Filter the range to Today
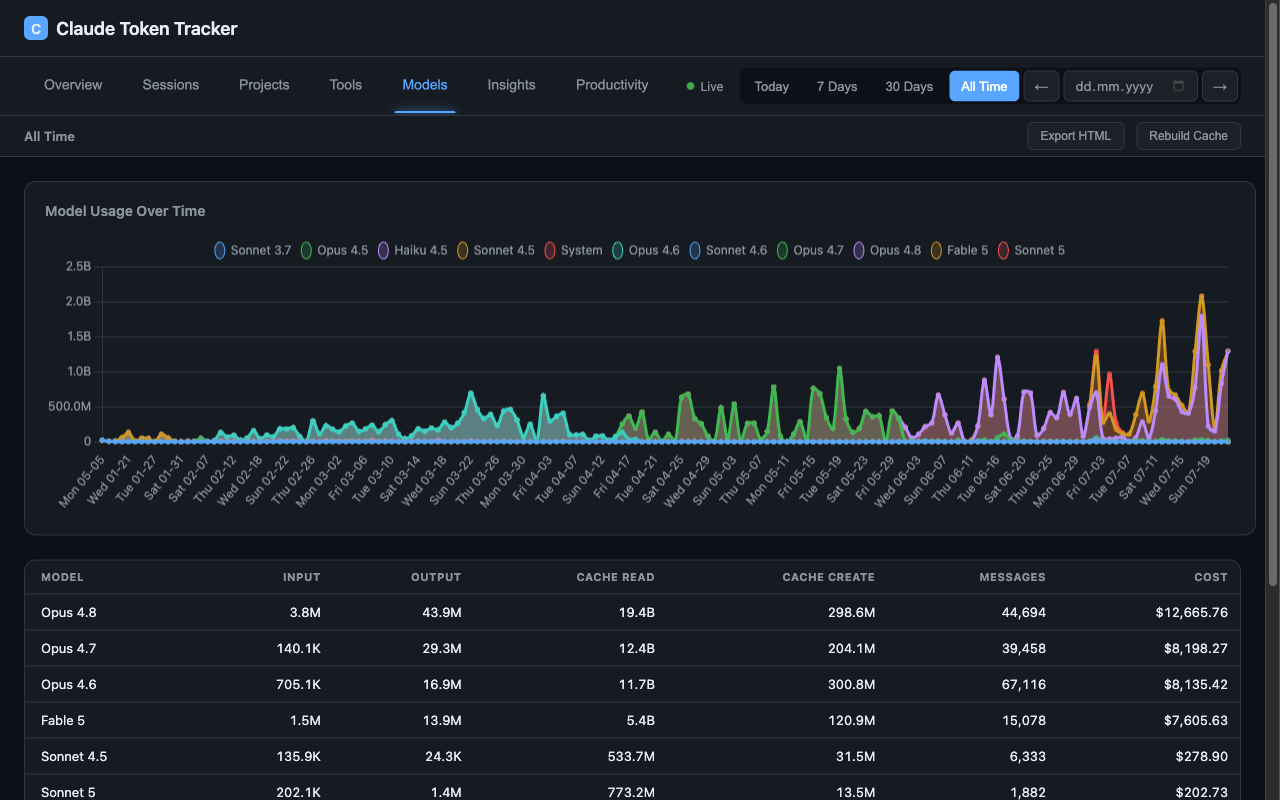Viewport: 1280px width, 800px height. tap(772, 86)
